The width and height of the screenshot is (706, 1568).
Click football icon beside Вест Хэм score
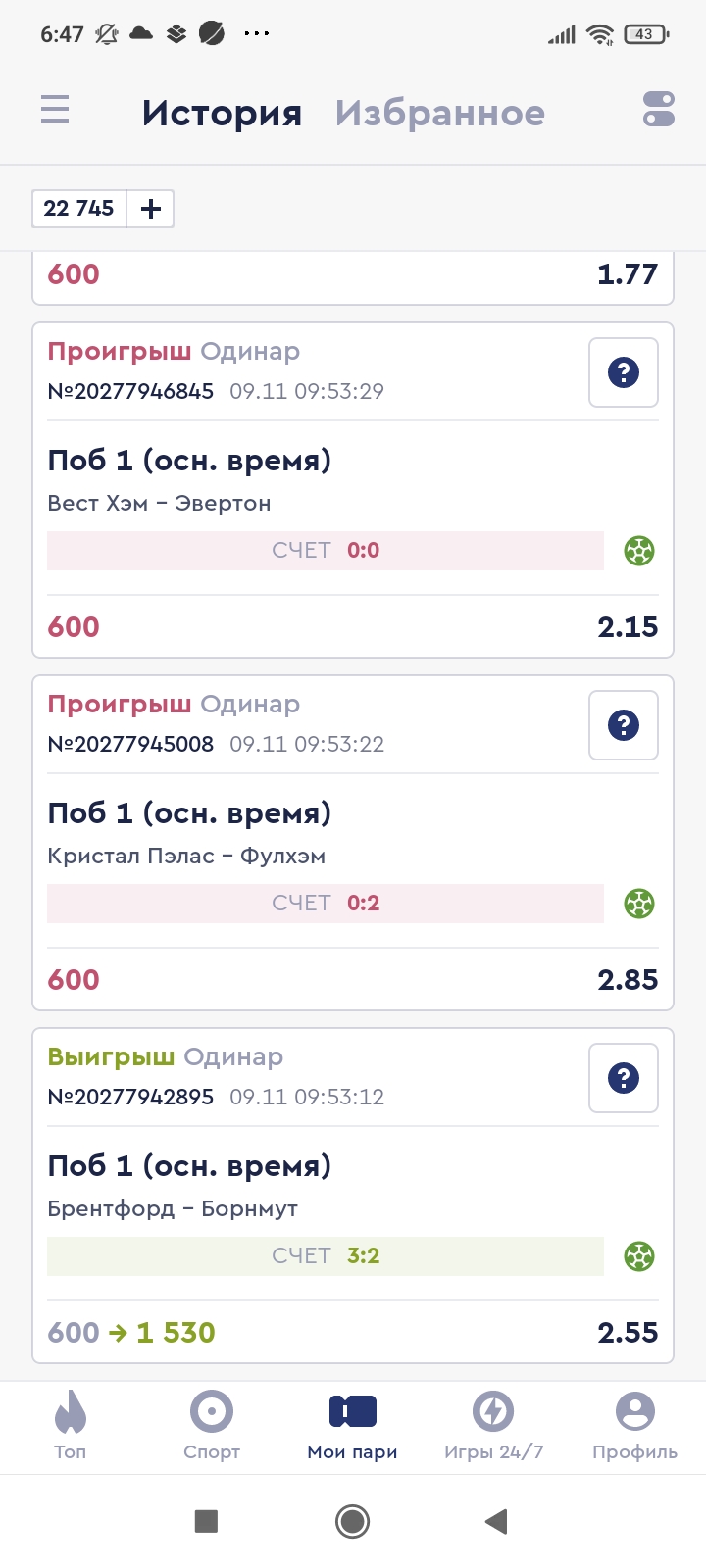(x=639, y=551)
